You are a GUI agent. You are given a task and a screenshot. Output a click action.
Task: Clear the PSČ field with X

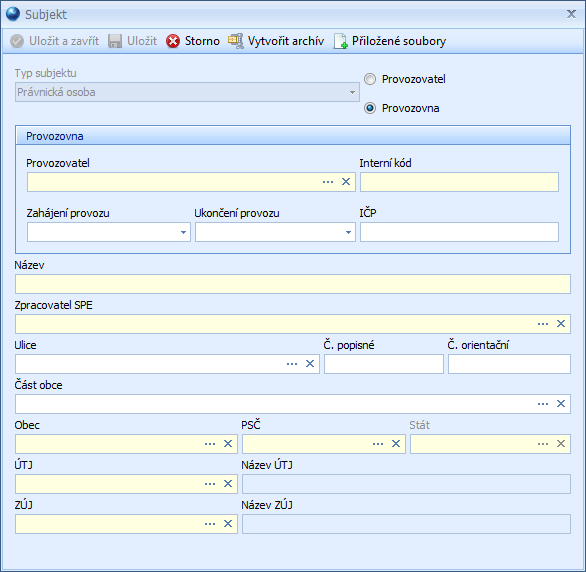(396, 444)
